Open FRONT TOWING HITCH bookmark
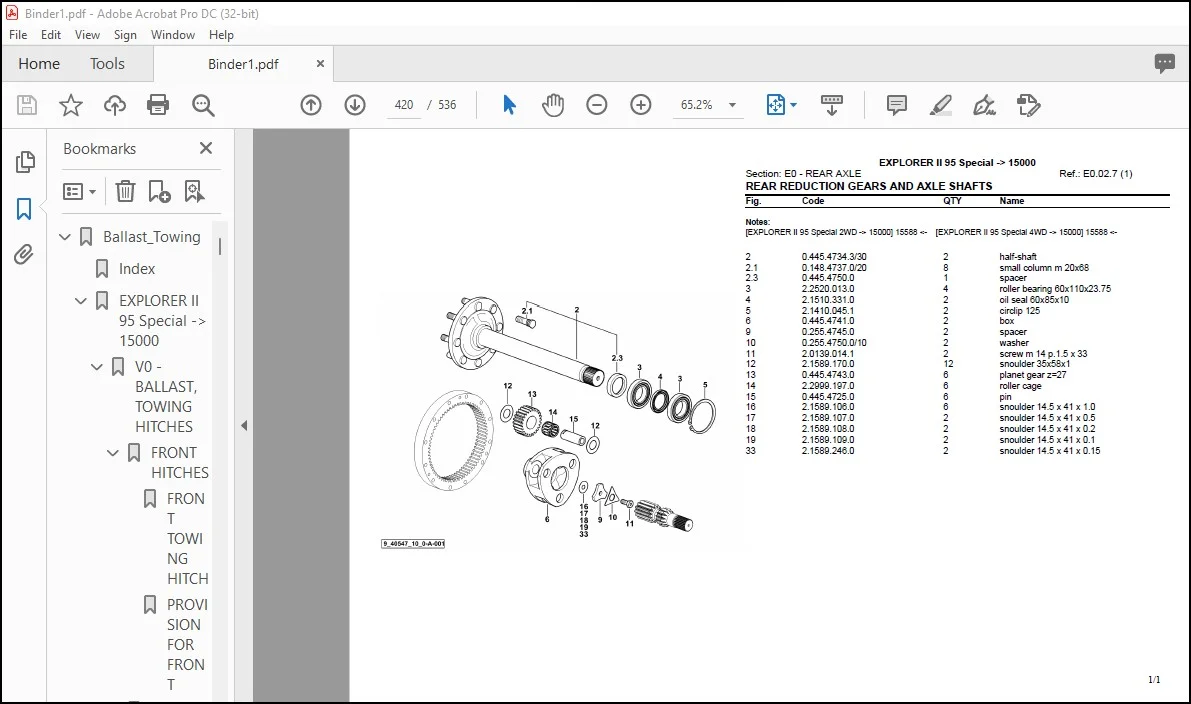This screenshot has width=1191, height=704. pyautogui.click(x=187, y=538)
